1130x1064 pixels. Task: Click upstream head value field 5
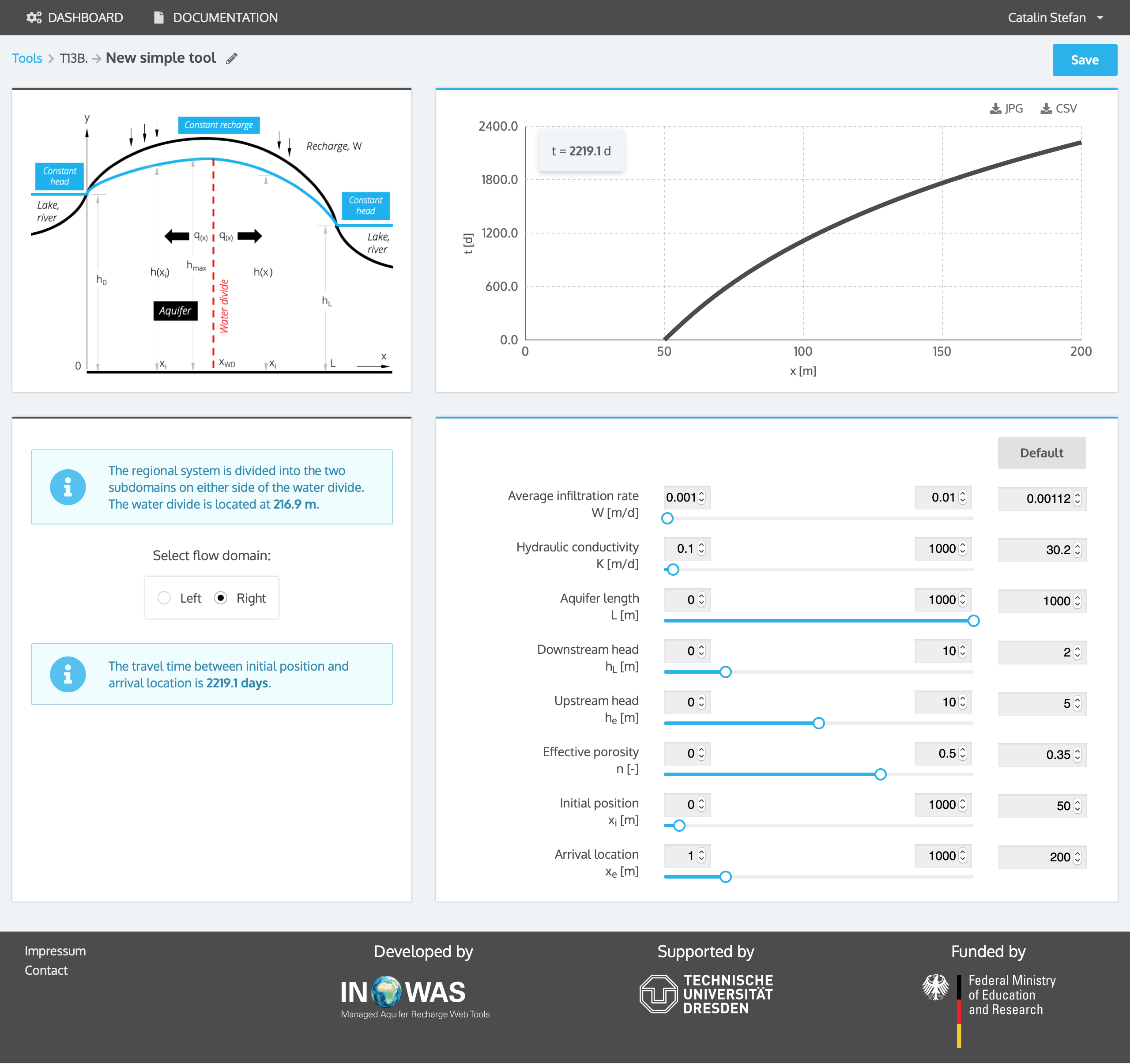[1042, 703]
